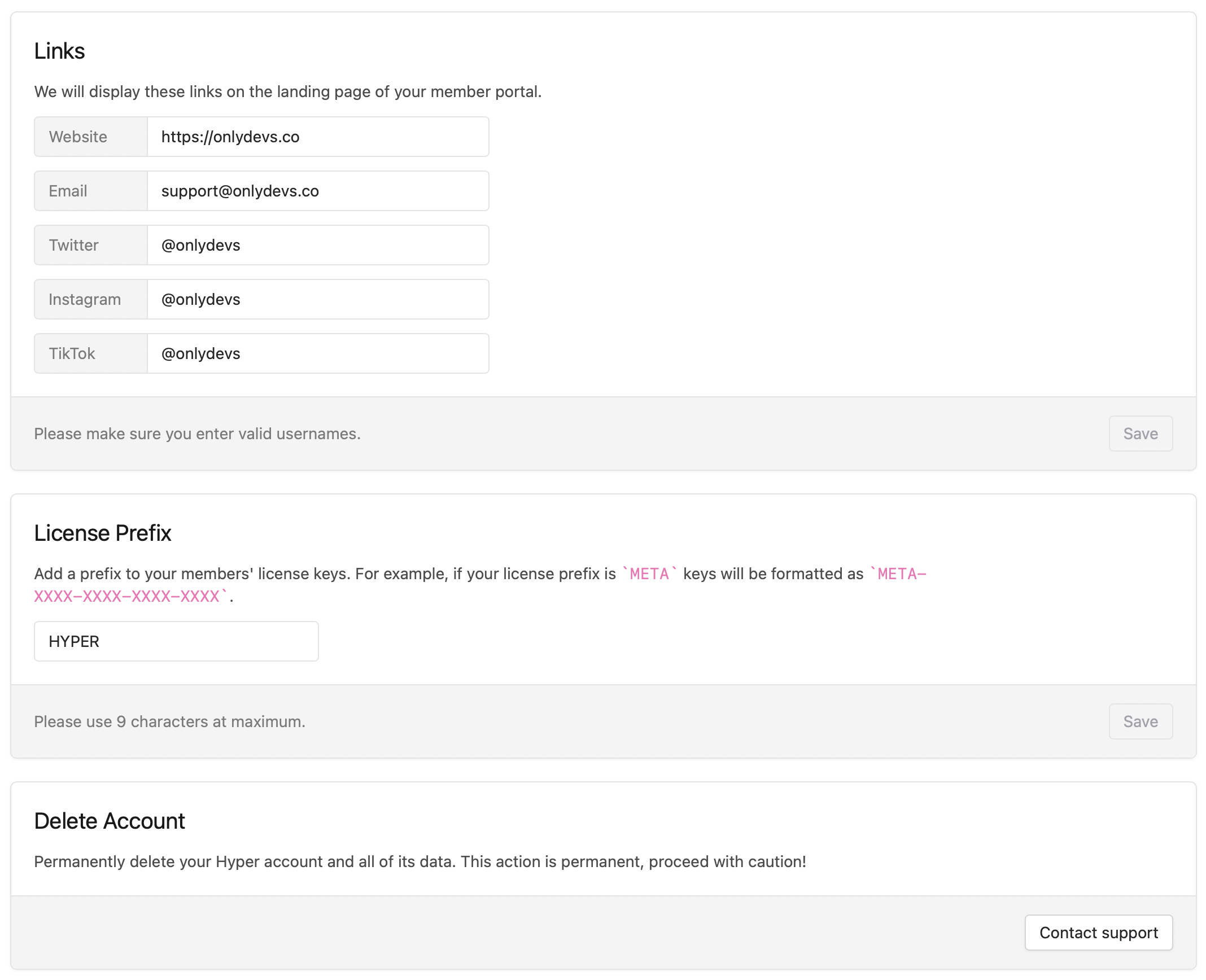Screen dimensions: 1206x980
Task: Click the Instagram field label
Action: (85, 299)
